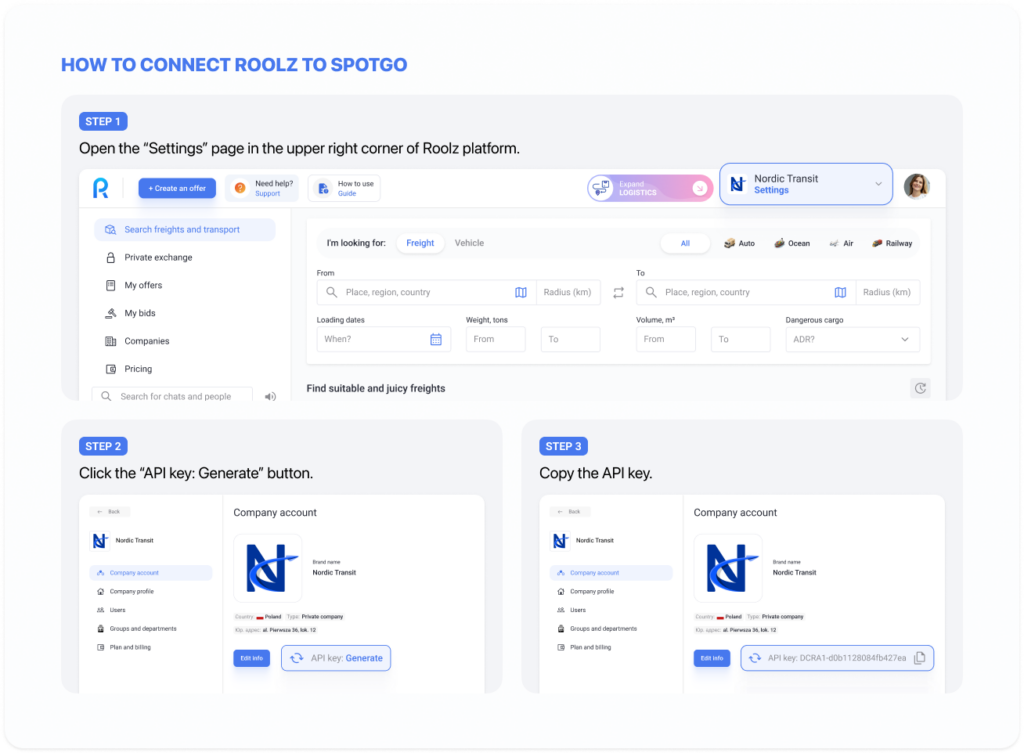Open Company profile in Step 3 sidebar

pyautogui.click(x=586, y=591)
